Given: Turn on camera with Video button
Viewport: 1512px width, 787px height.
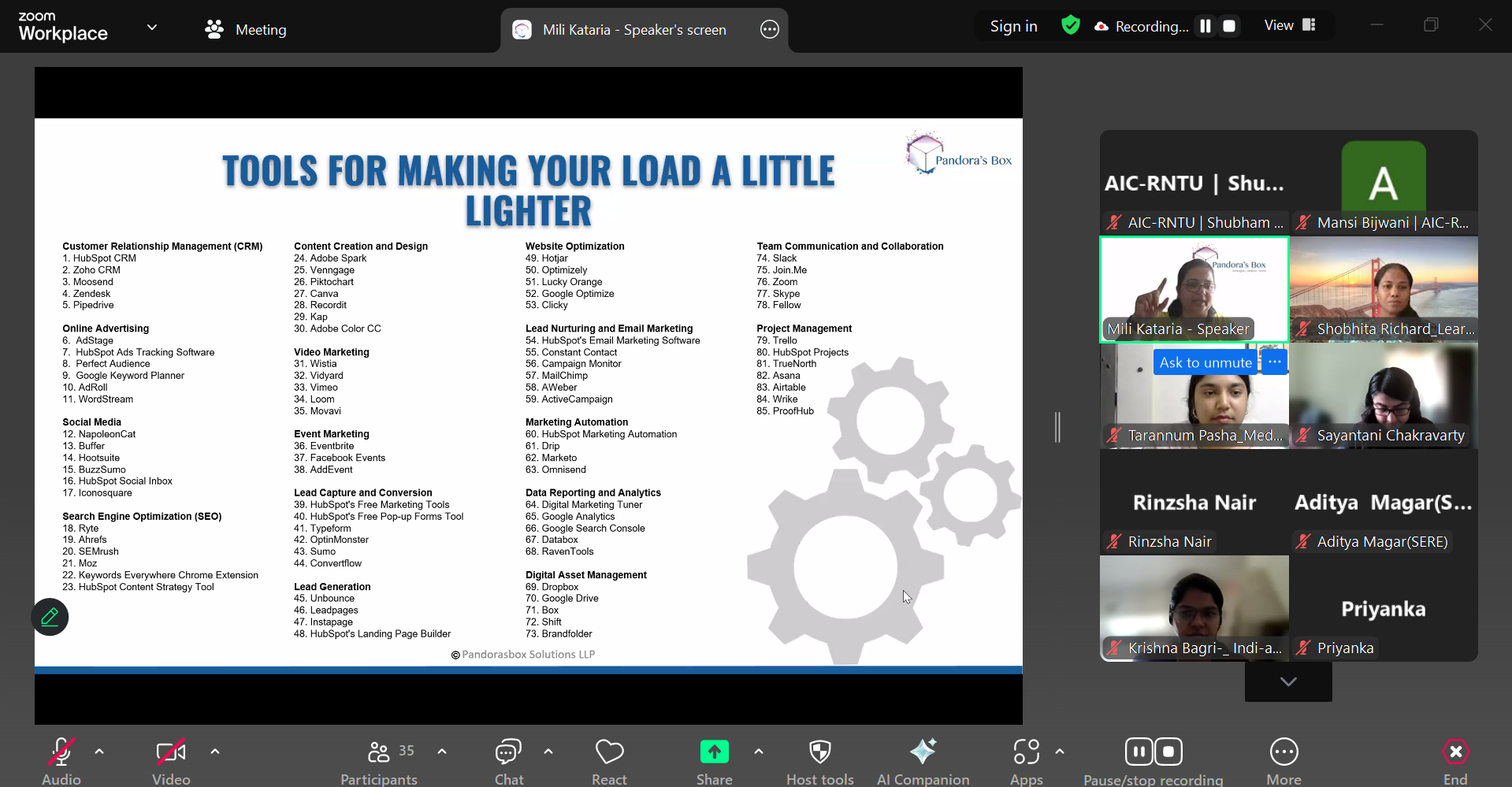Looking at the screenshot, I should pyautogui.click(x=171, y=754).
